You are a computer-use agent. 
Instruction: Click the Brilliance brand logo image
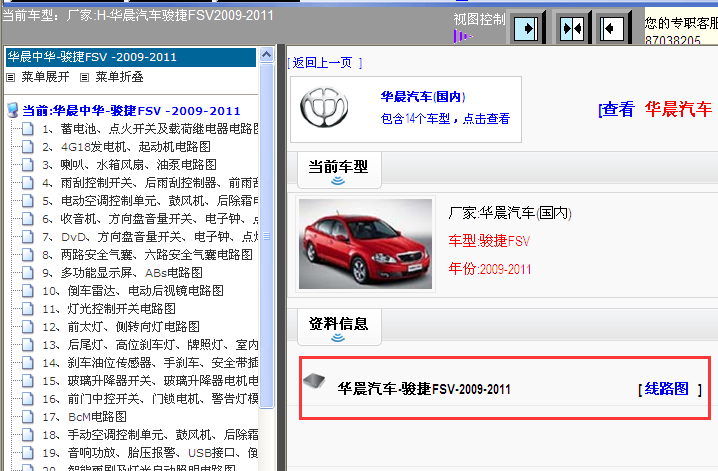point(324,108)
